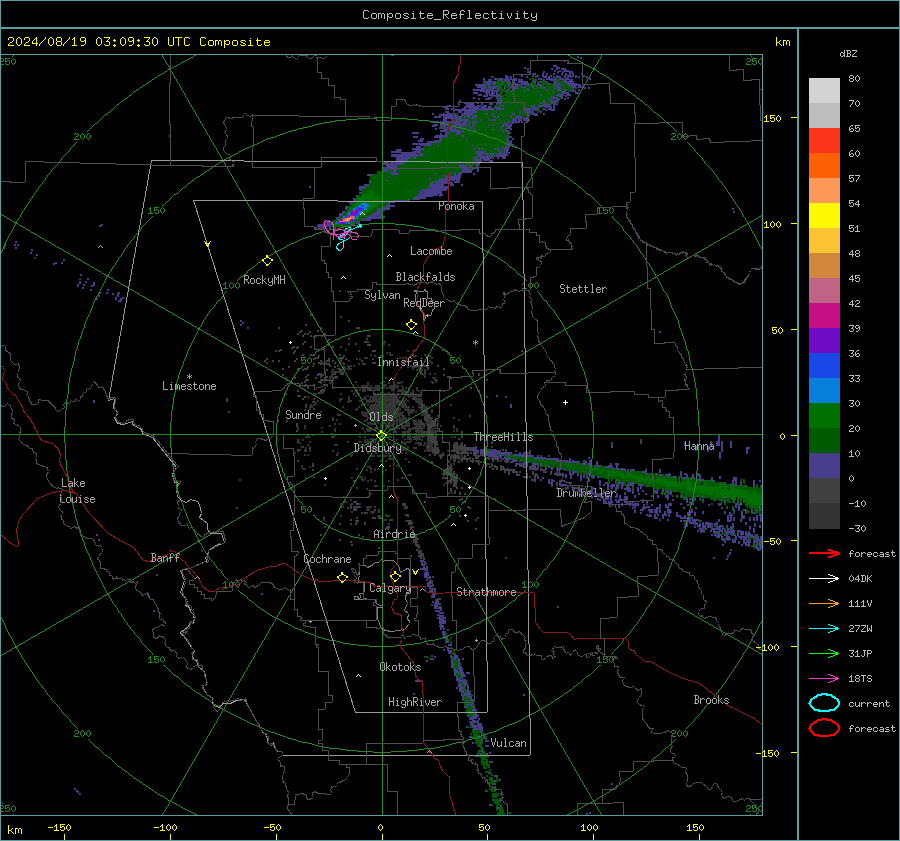
Task: Click the yellow diamond marker above Calgary
Action: (x=395, y=576)
